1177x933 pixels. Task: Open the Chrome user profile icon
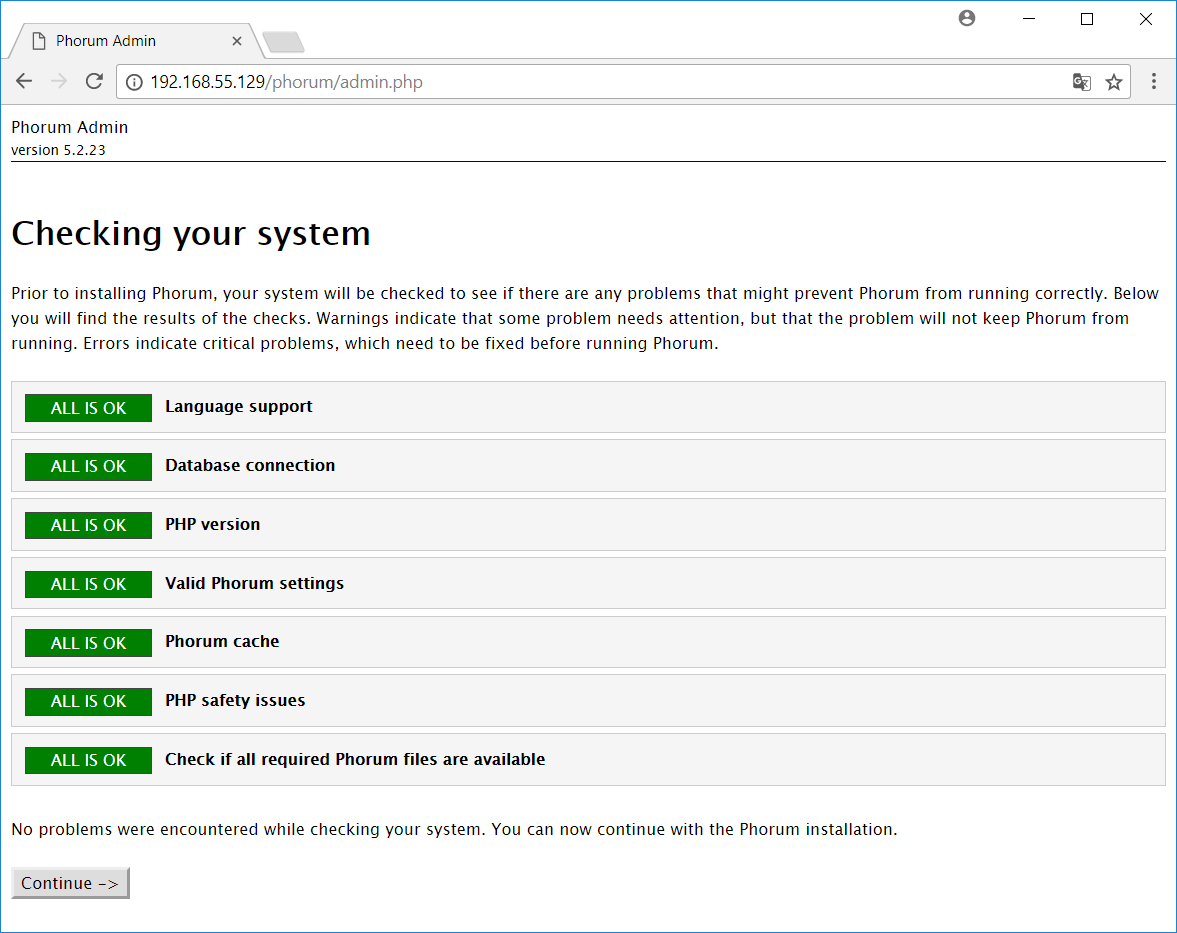click(x=967, y=18)
